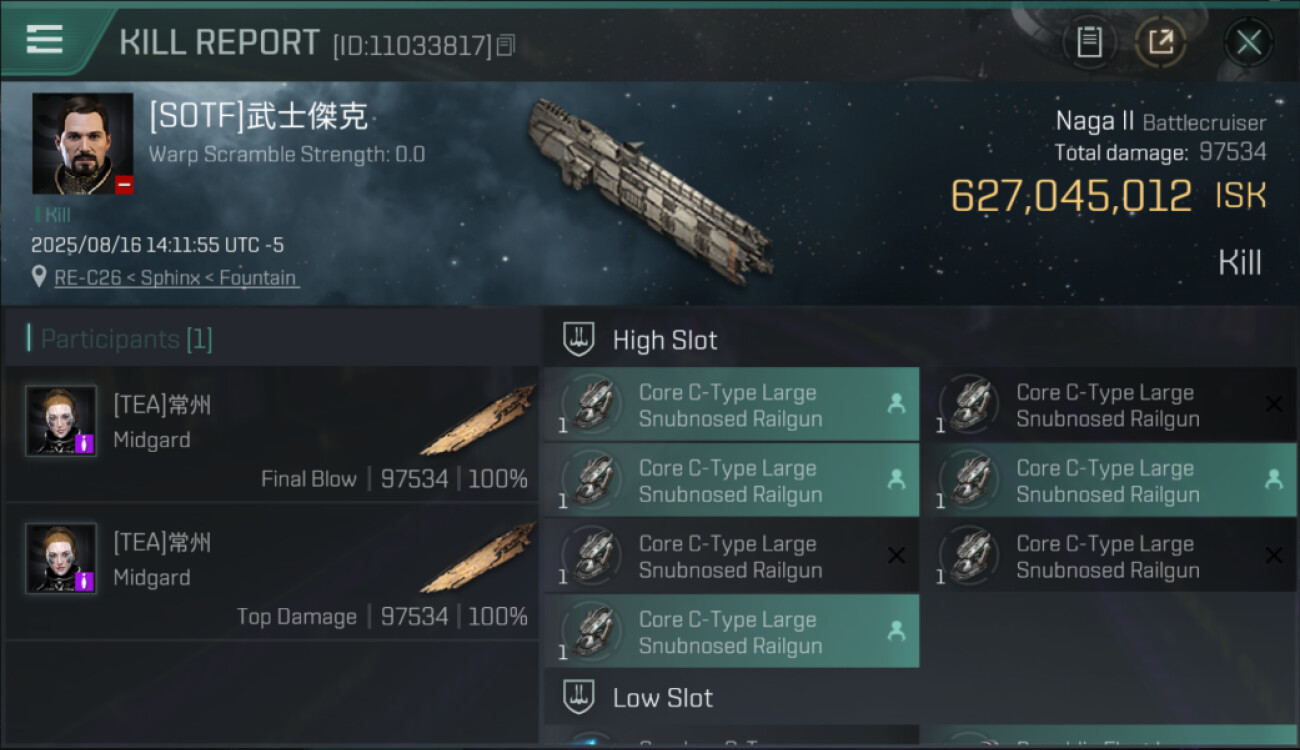View the victim's character portrait

pyautogui.click(x=82, y=143)
